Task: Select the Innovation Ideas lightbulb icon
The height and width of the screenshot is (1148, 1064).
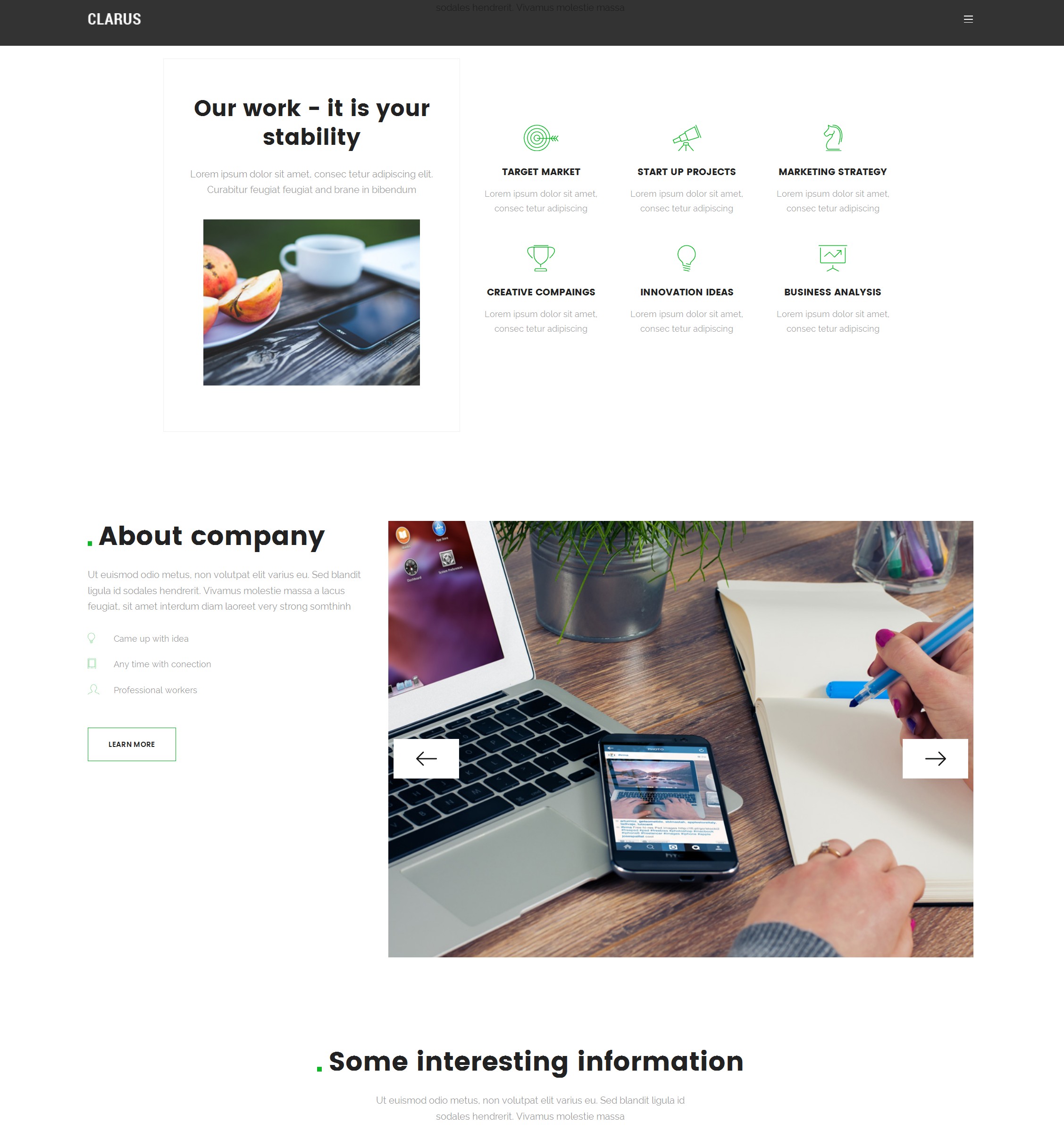Action: point(686,257)
